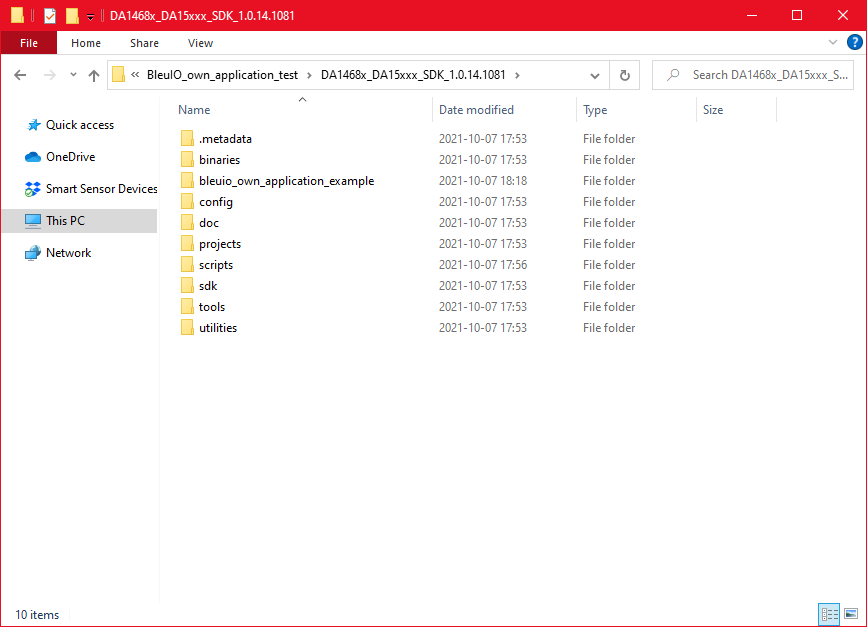Click the Quick access star icon
Screen dimensions: 867x627
(x=33, y=125)
